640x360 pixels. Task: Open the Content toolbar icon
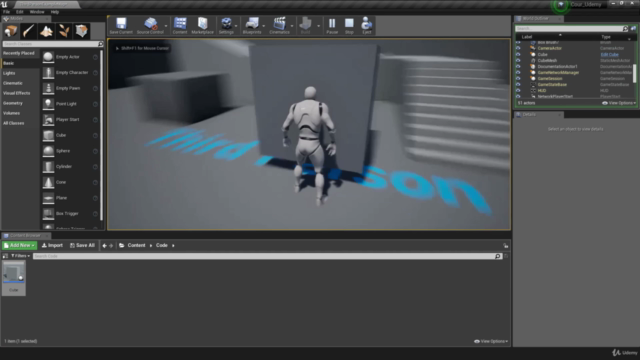180,26
